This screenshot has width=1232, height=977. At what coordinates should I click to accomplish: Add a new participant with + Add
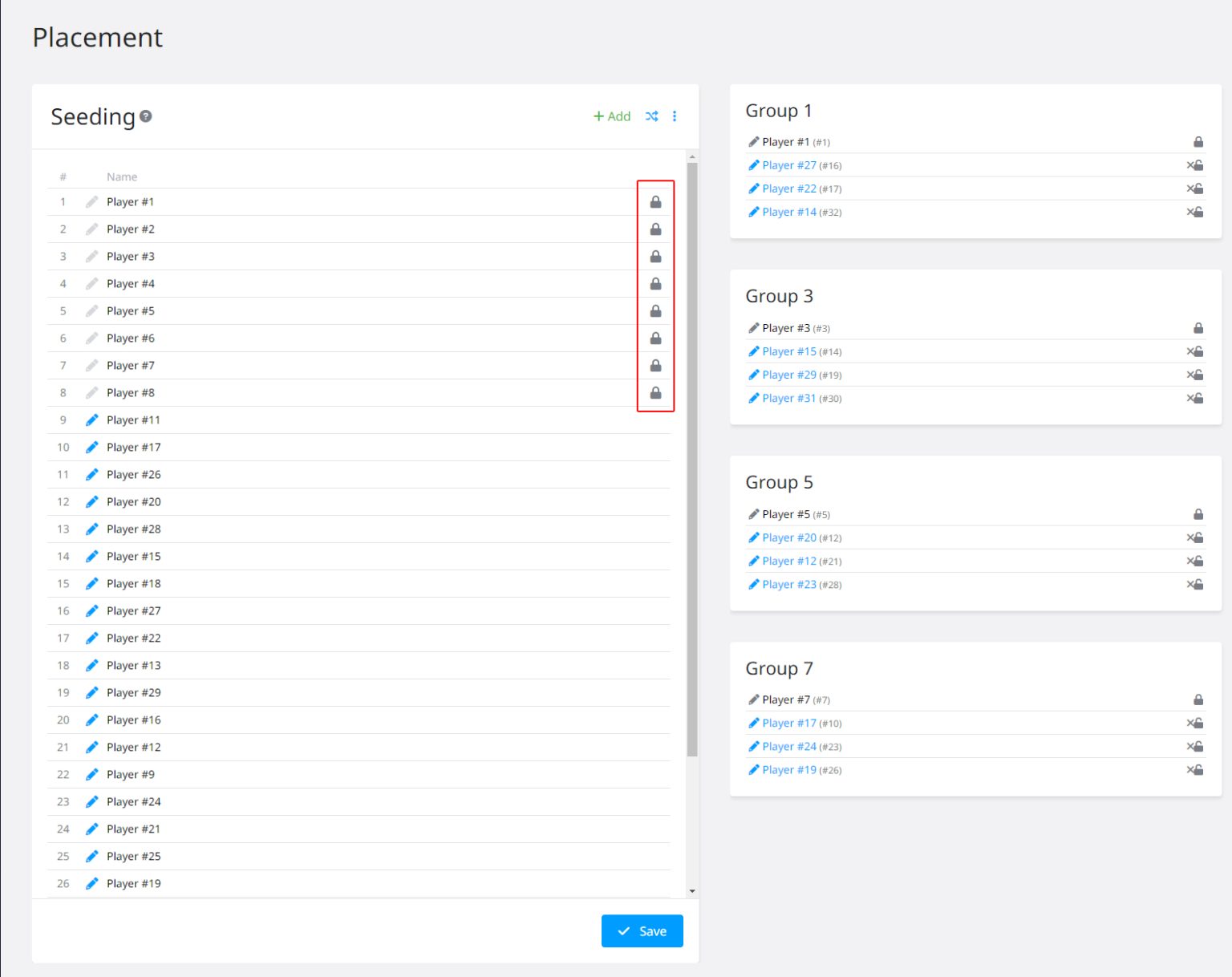point(612,116)
